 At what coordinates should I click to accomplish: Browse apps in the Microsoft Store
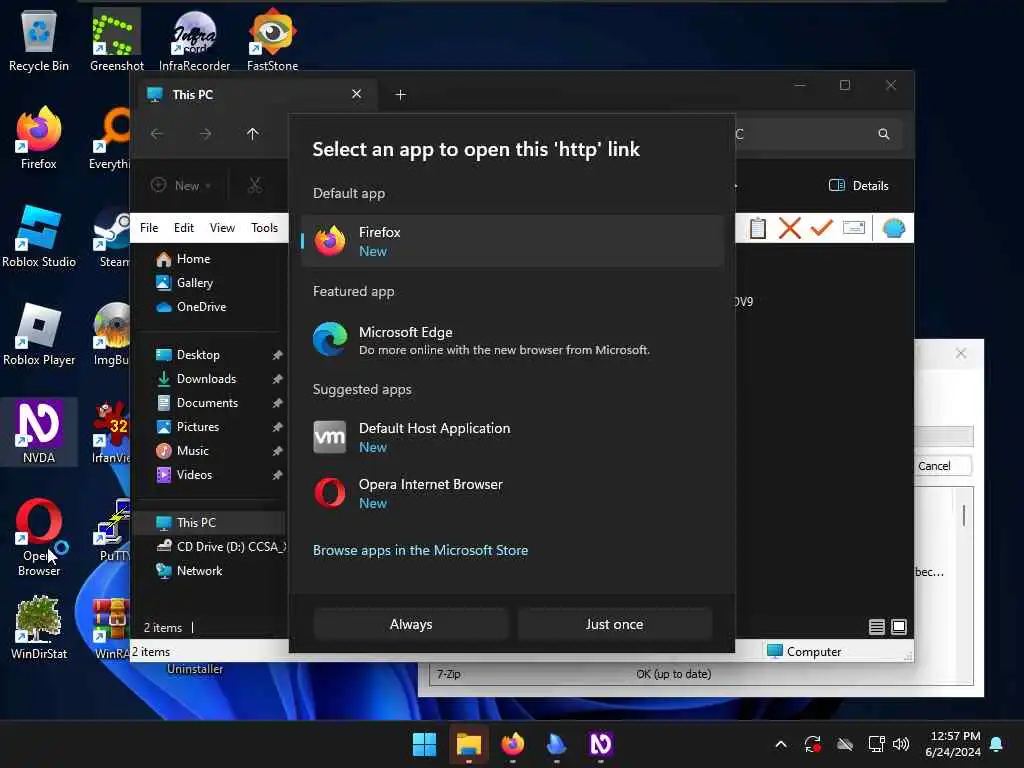pos(421,551)
